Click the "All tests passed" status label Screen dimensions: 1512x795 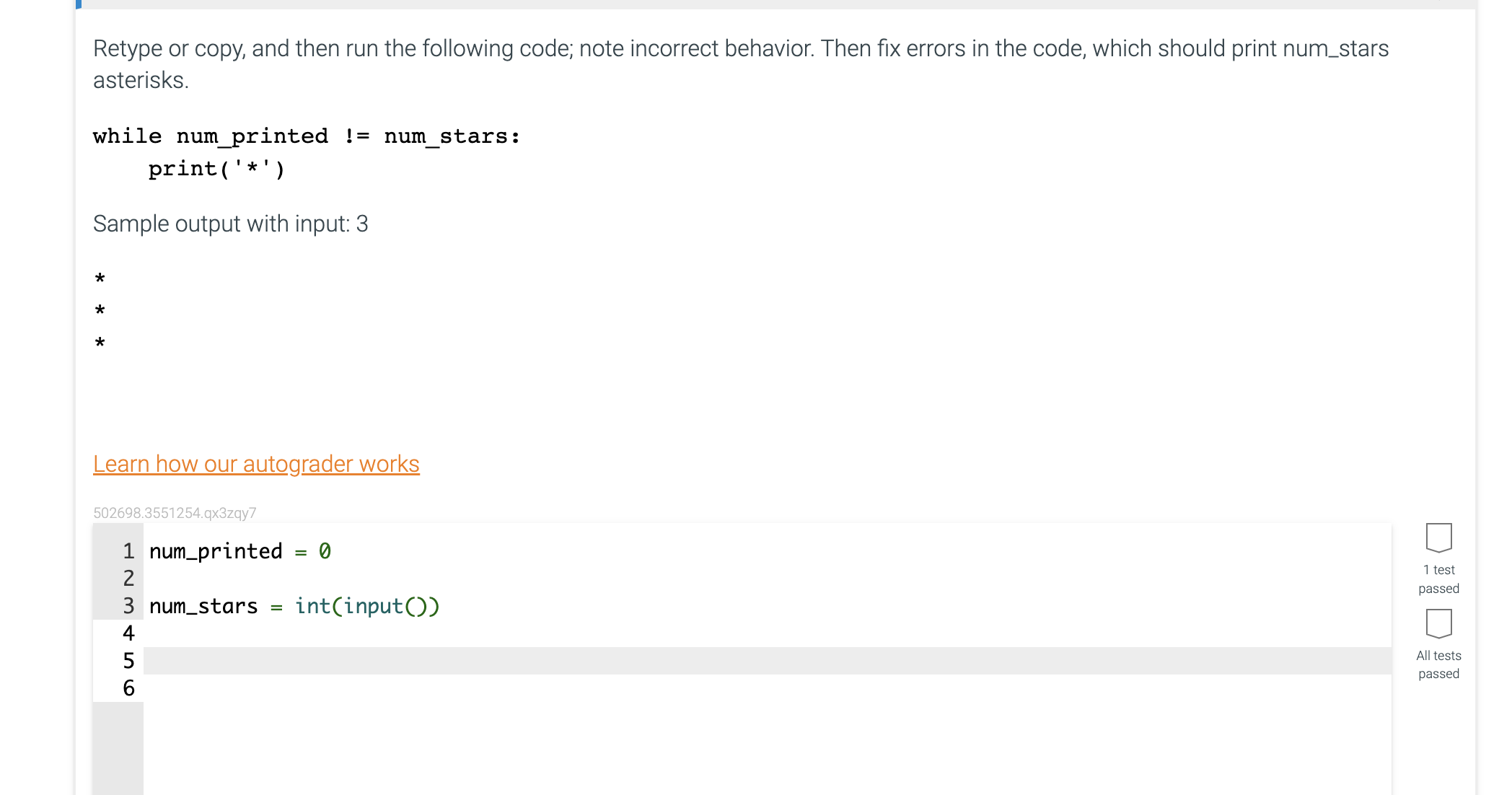(1438, 664)
